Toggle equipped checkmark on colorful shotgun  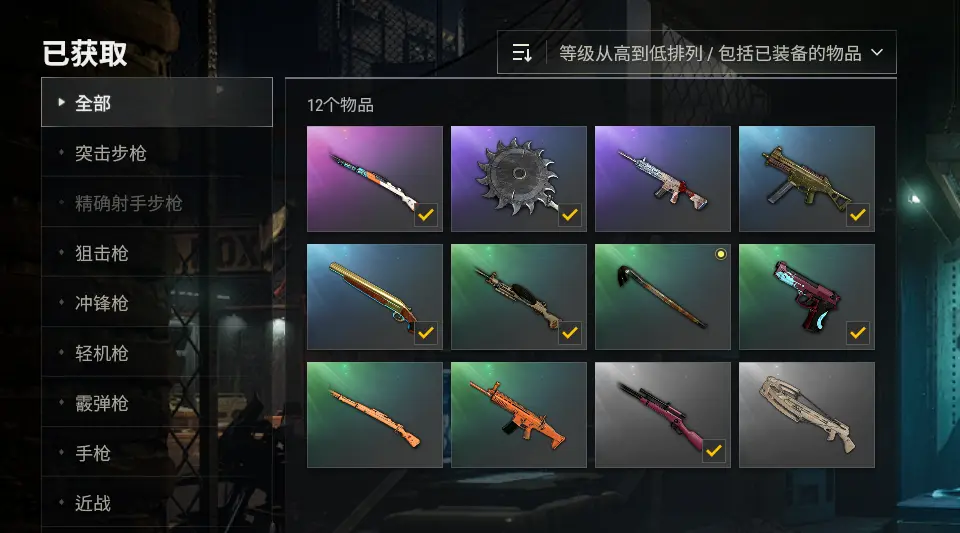click(x=426, y=215)
